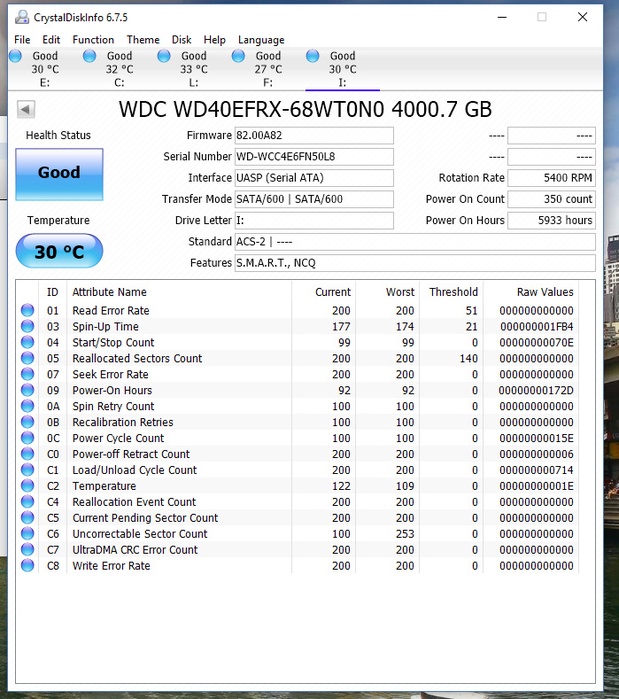Click the Interface field UASP (Serial ATA)

click(314, 178)
